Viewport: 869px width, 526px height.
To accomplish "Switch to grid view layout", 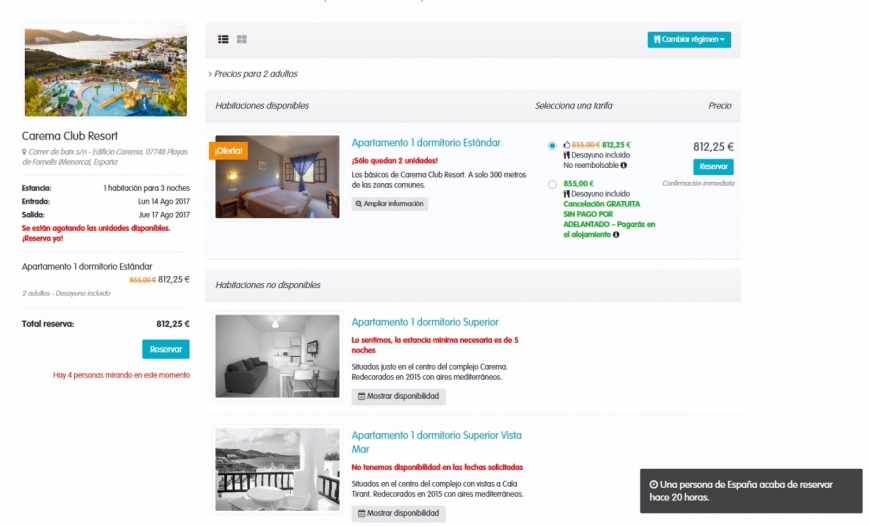I will coord(242,39).
